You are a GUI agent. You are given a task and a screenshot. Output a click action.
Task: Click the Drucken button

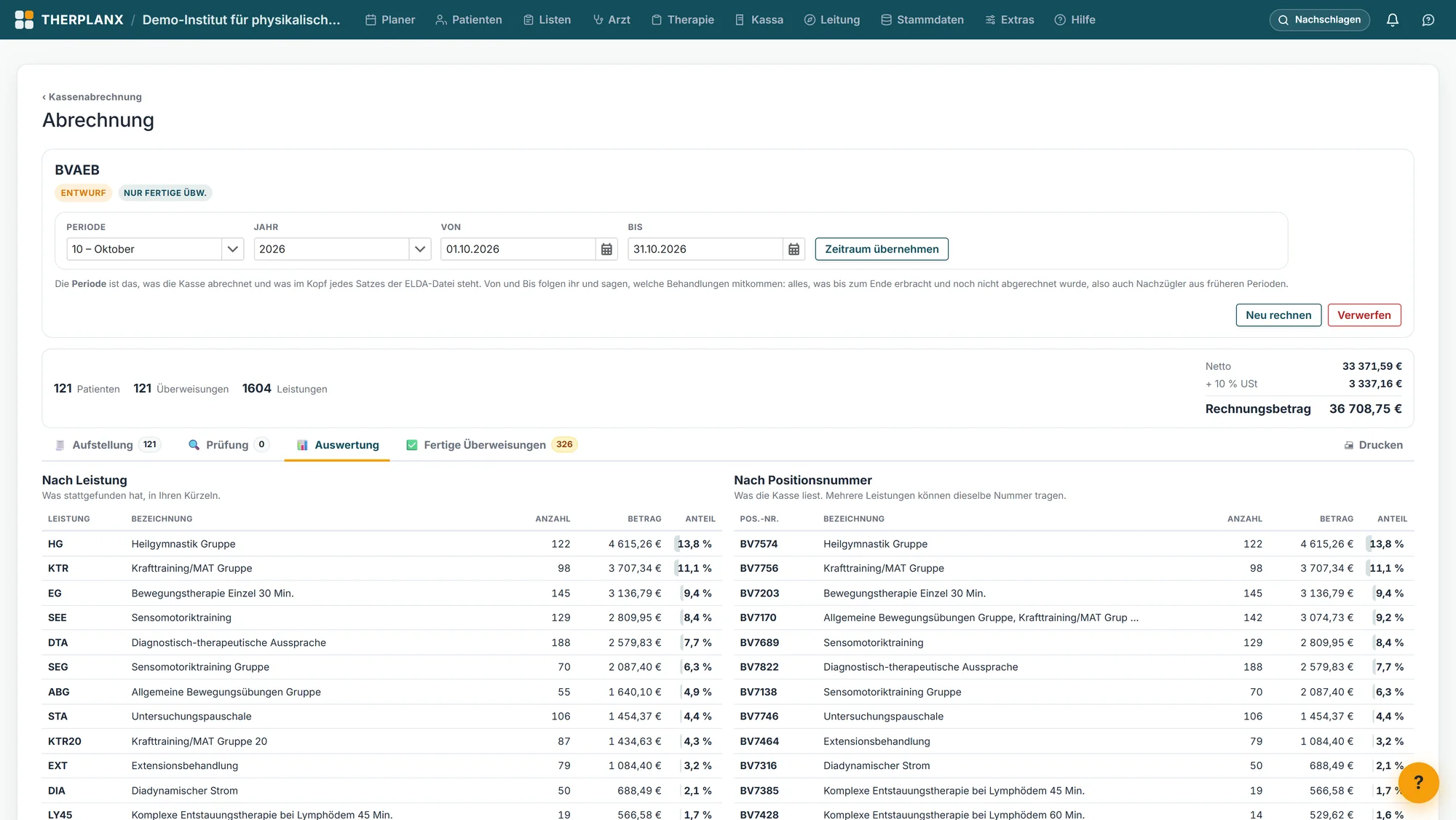tap(1373, 445)
